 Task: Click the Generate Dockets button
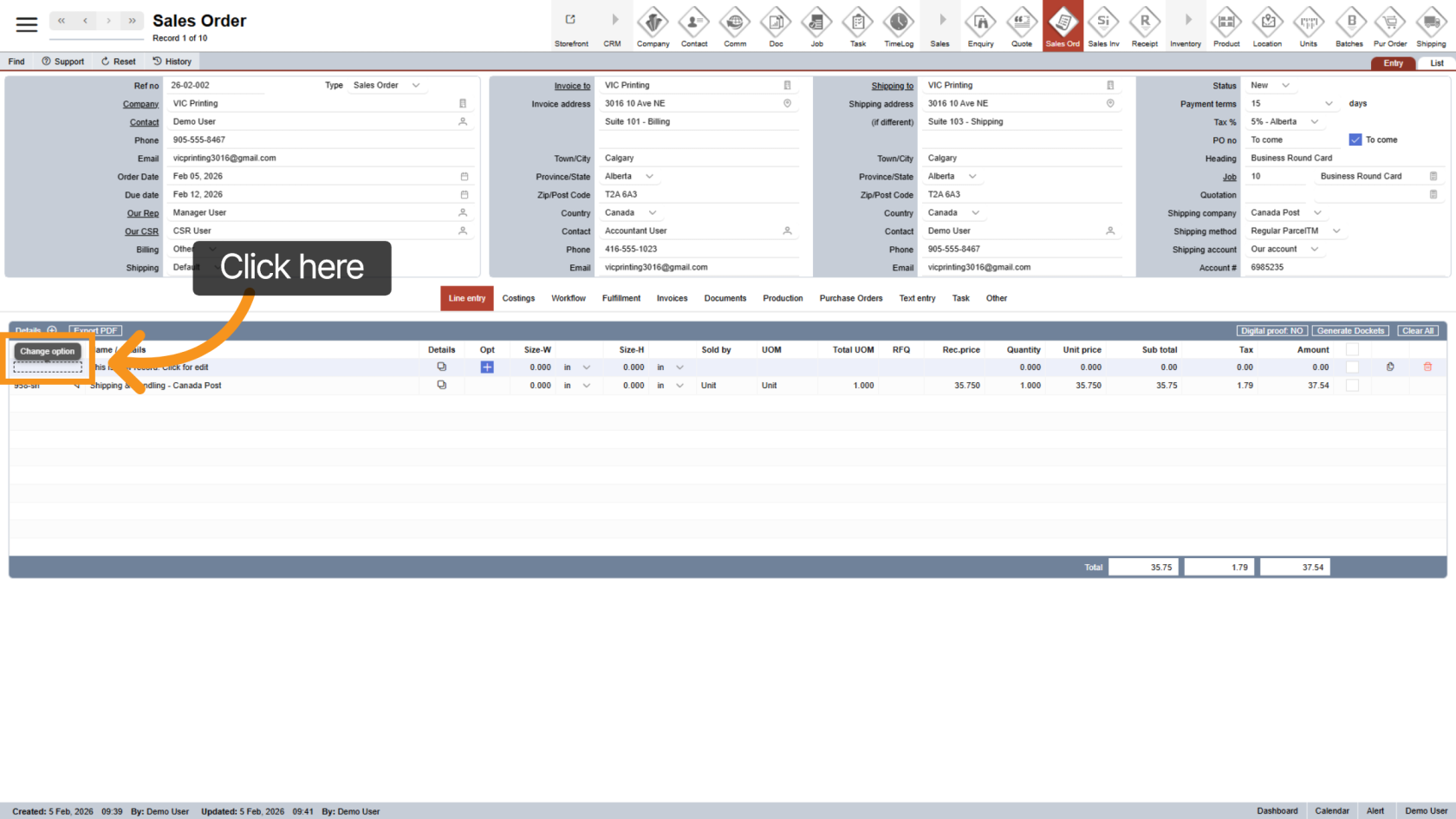[x=1350, y=331]
